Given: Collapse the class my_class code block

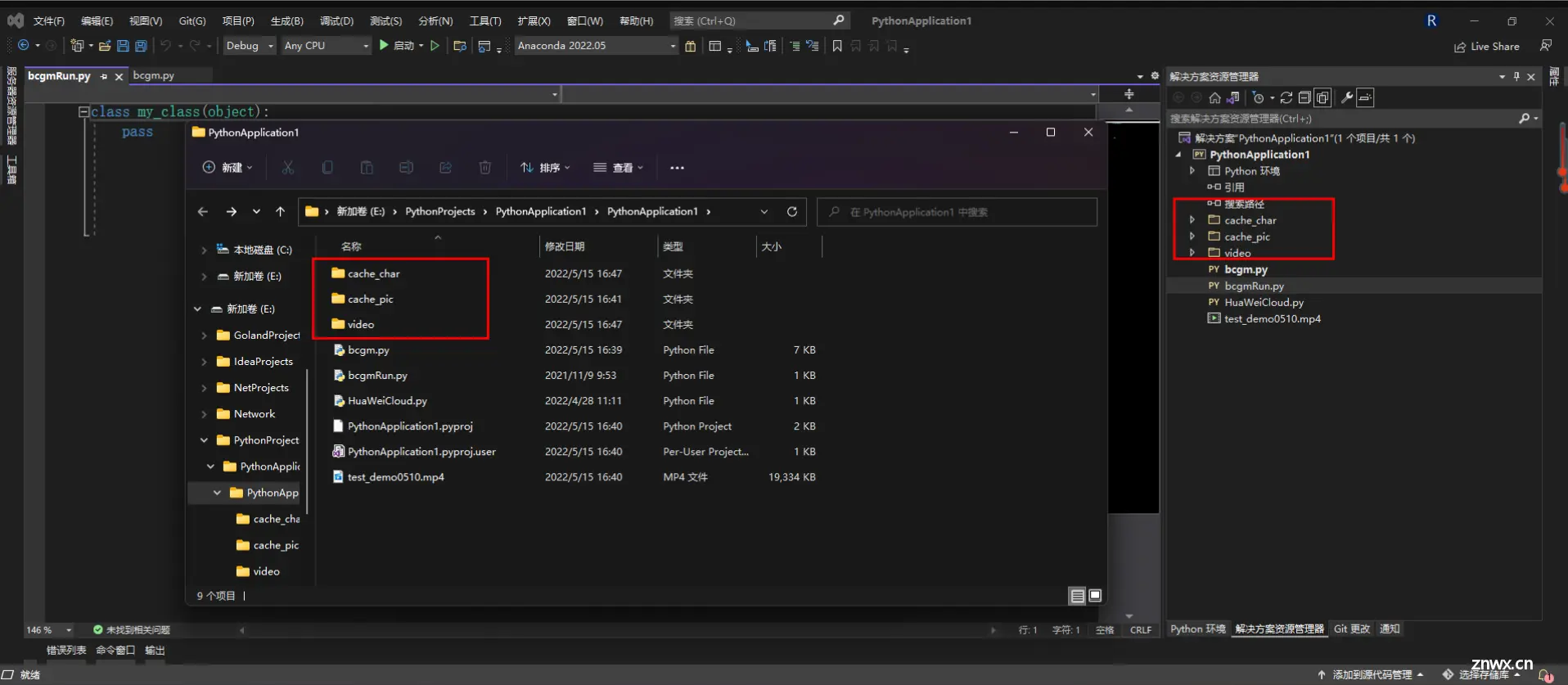Looking at the screenshot, I should point(83,111).
